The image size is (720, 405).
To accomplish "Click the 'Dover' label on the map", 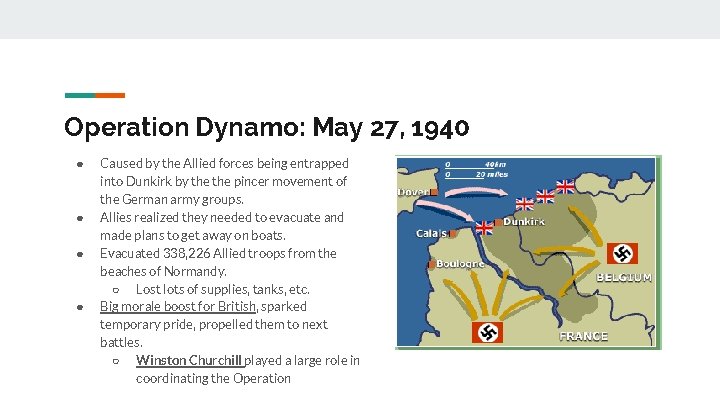I will (x=413, y=192).
